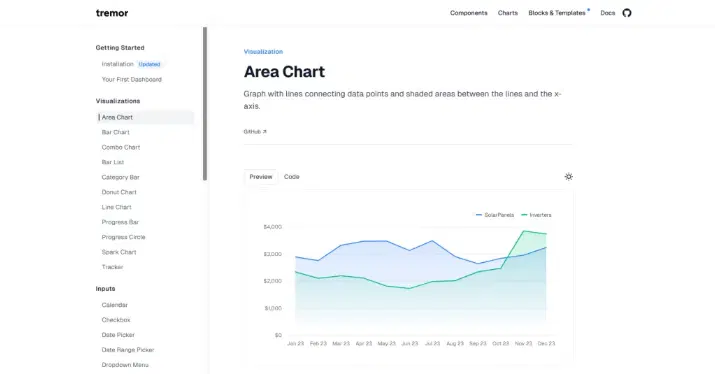
Task: Click the Inputs section heading
Action: coord(105,289)
